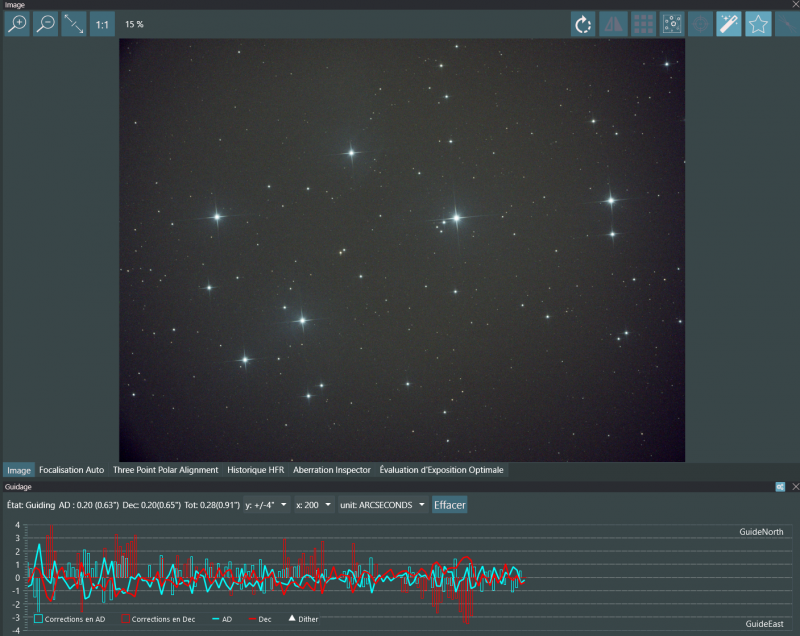The image size is (800, 636).
Task: Click the Guidage panel title
Action: [18, 487]
